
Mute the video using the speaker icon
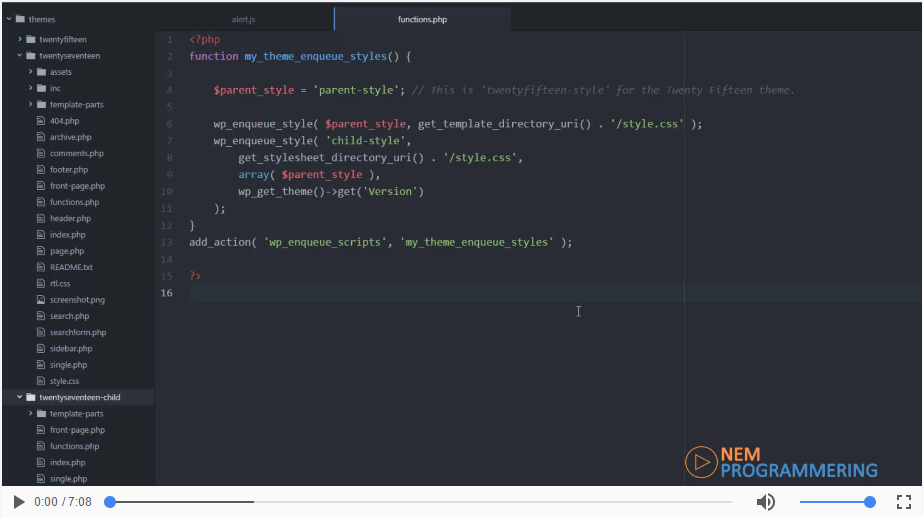(765, 502)
